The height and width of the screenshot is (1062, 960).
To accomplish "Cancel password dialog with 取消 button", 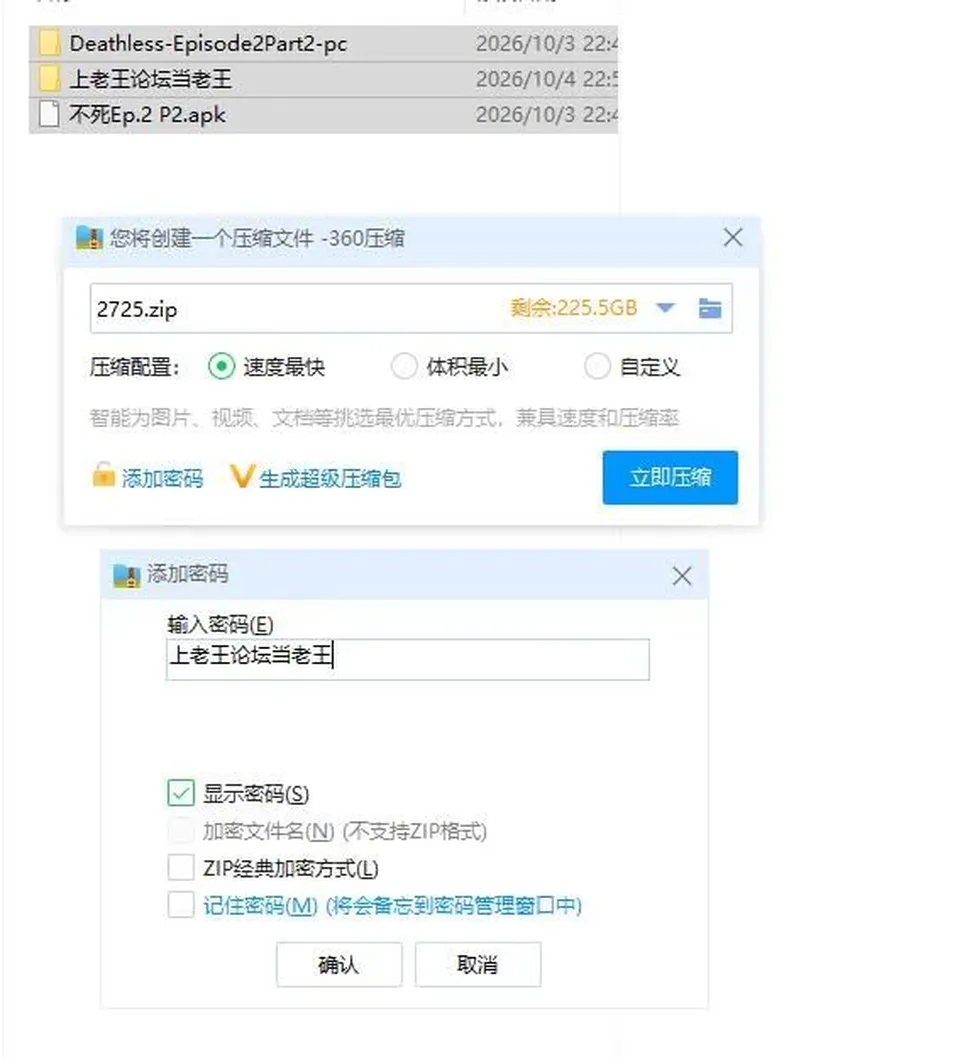I will point(478,964).
